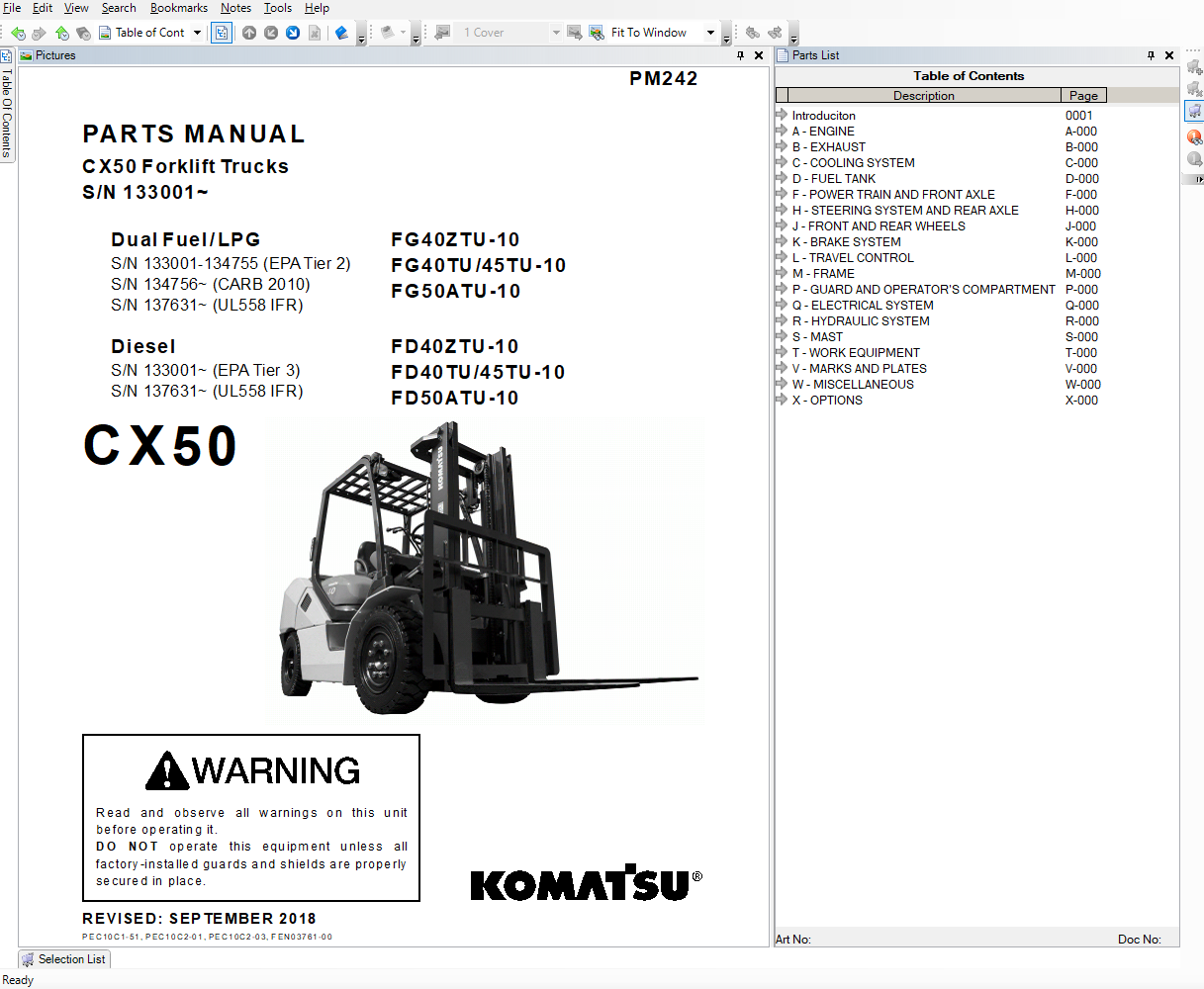Open the Introduciton page entry

822,115
